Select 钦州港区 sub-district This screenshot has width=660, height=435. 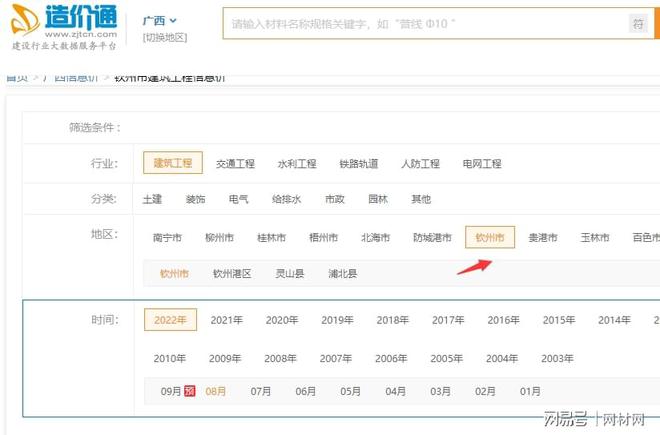click(232, 274)
